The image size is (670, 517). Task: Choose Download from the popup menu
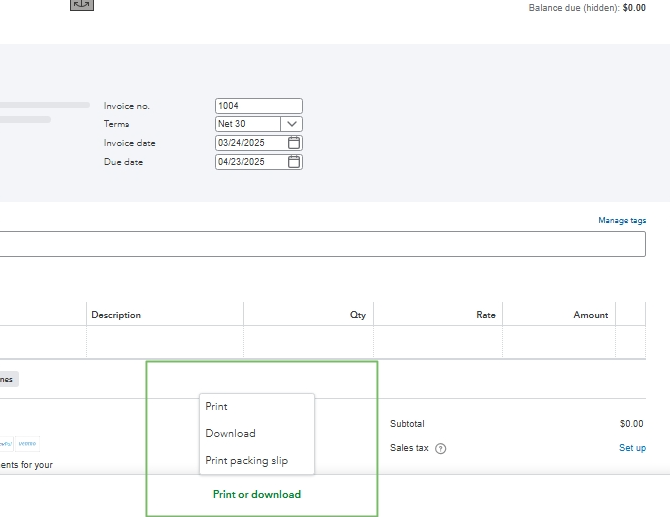tap(231, 434)
